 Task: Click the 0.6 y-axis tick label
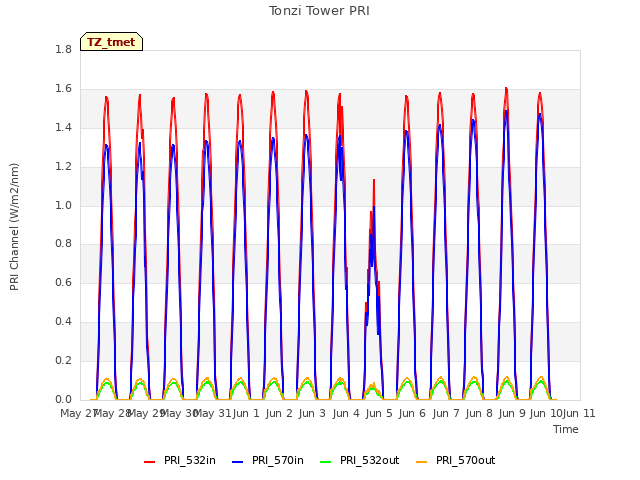coord(63,282)
